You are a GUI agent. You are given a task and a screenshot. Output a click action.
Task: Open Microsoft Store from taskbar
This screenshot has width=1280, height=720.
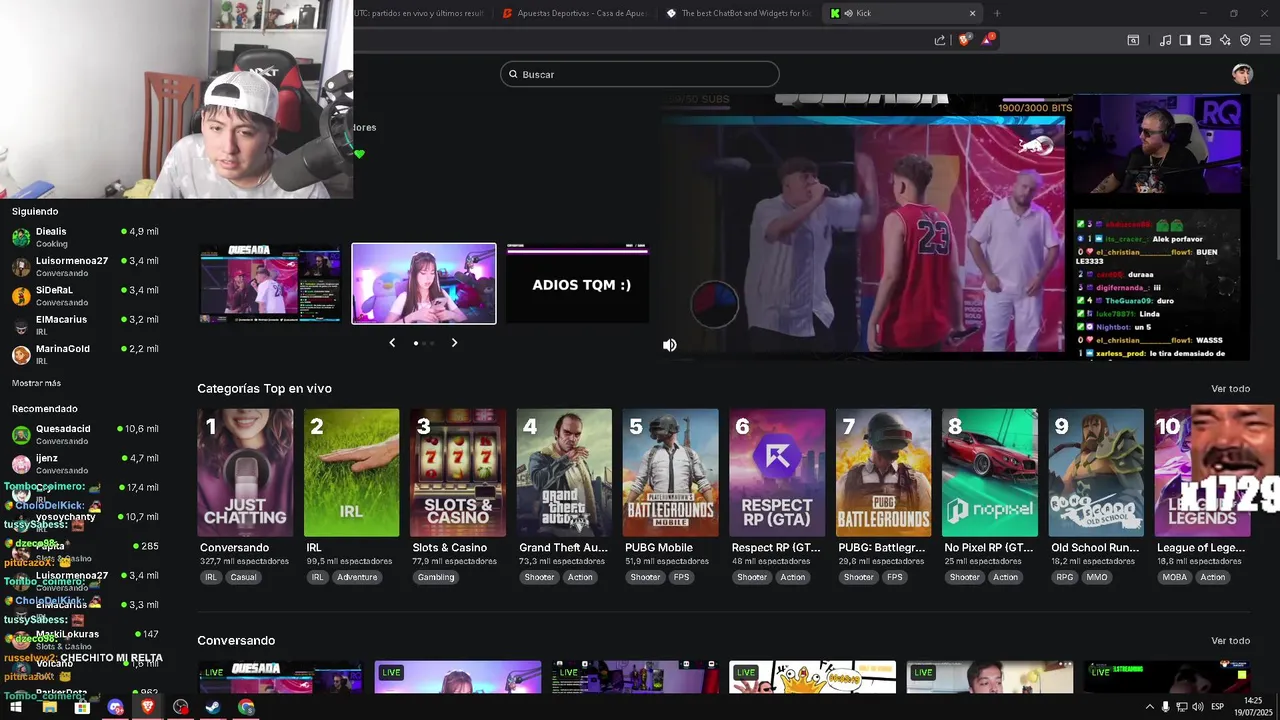tap(82, 707)
